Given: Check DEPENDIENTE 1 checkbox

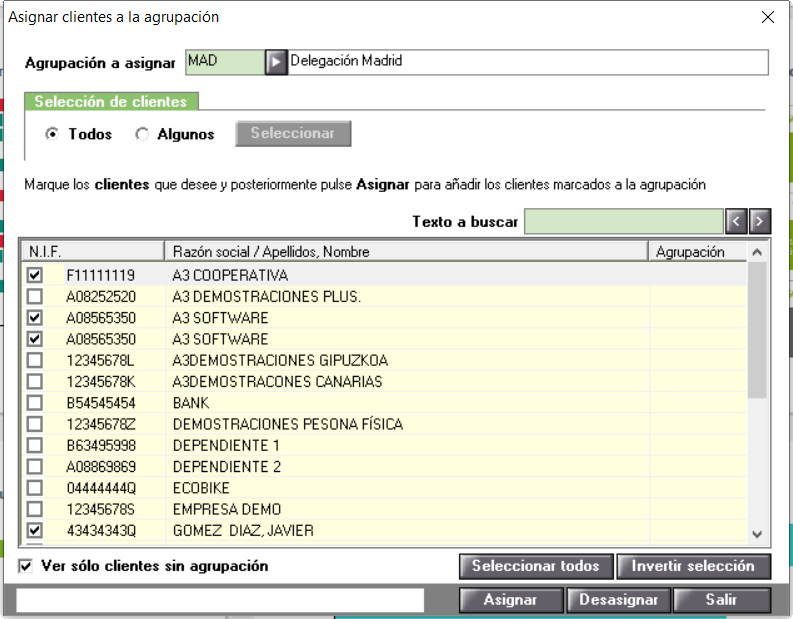Looking at the screenshot, I should [x=34, y=445].
